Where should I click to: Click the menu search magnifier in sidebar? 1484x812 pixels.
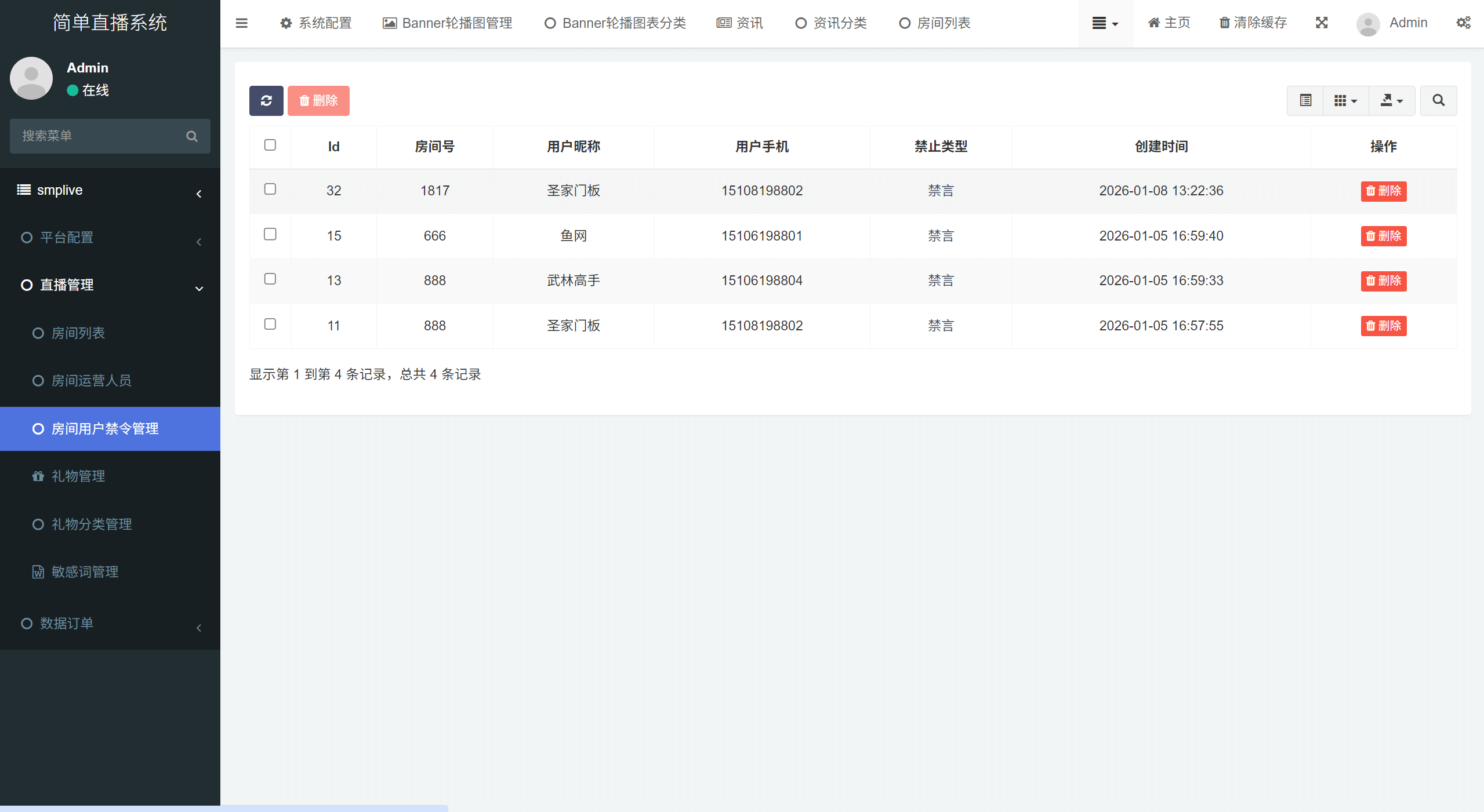pos(192,136)
